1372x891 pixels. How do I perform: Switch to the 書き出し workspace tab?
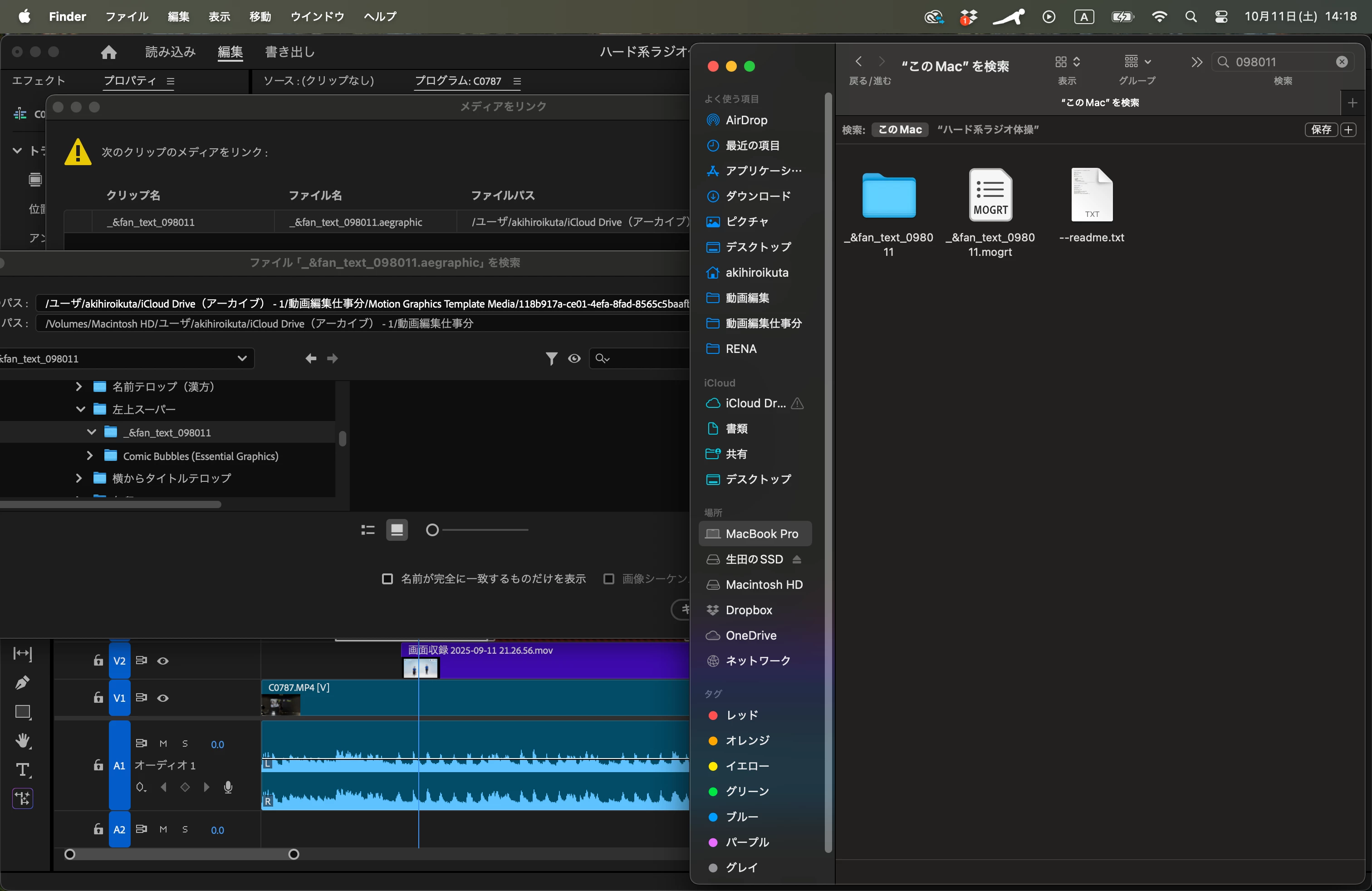tap(290, 52)
